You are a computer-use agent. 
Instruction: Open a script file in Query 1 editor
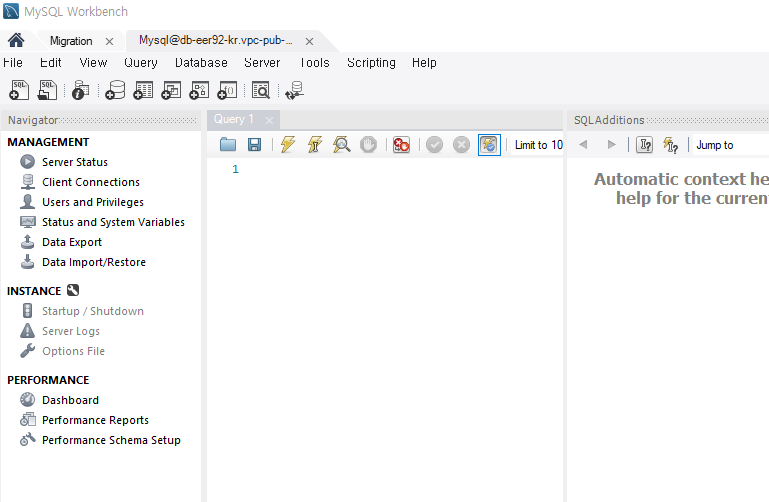pos(228,145)
